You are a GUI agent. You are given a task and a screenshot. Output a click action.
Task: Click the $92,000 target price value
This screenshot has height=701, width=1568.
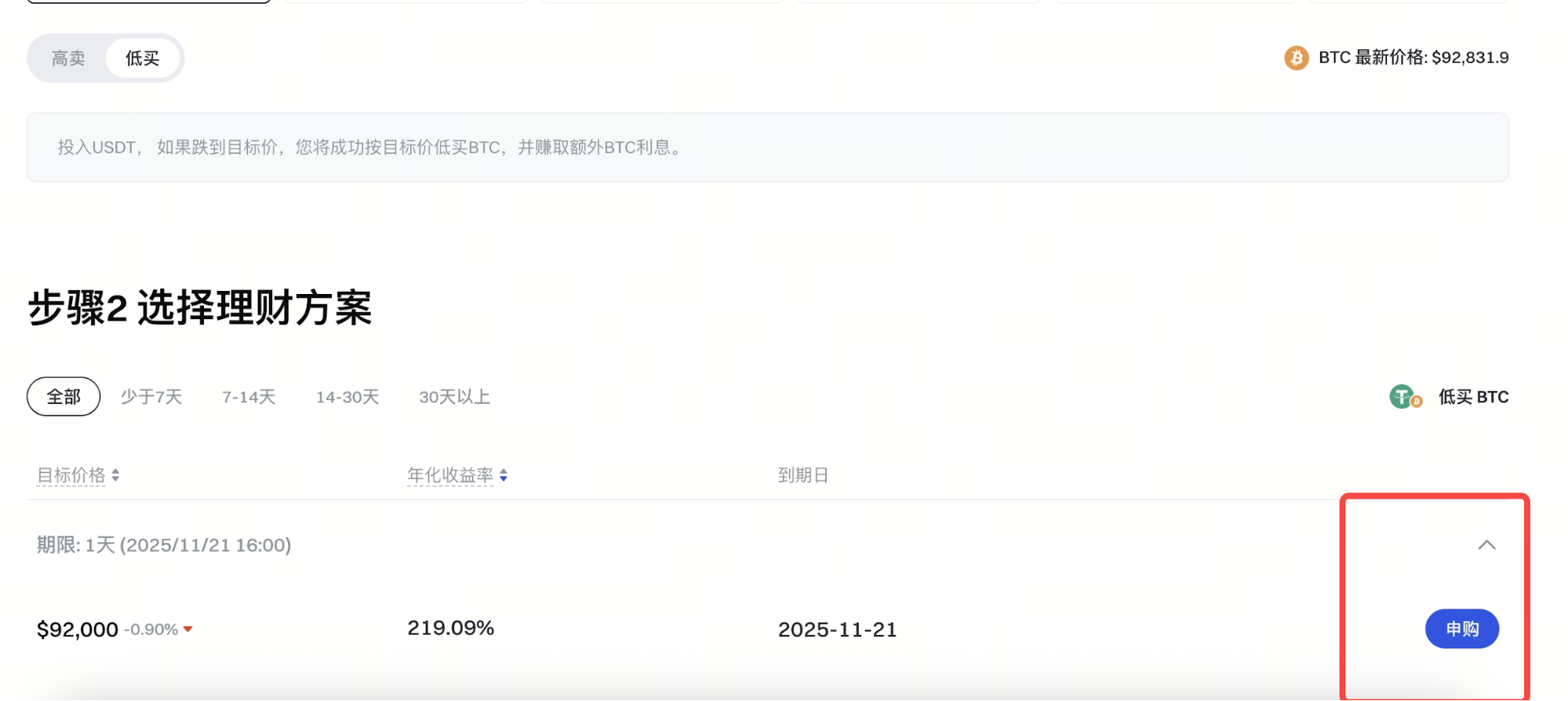pos(78,630)
